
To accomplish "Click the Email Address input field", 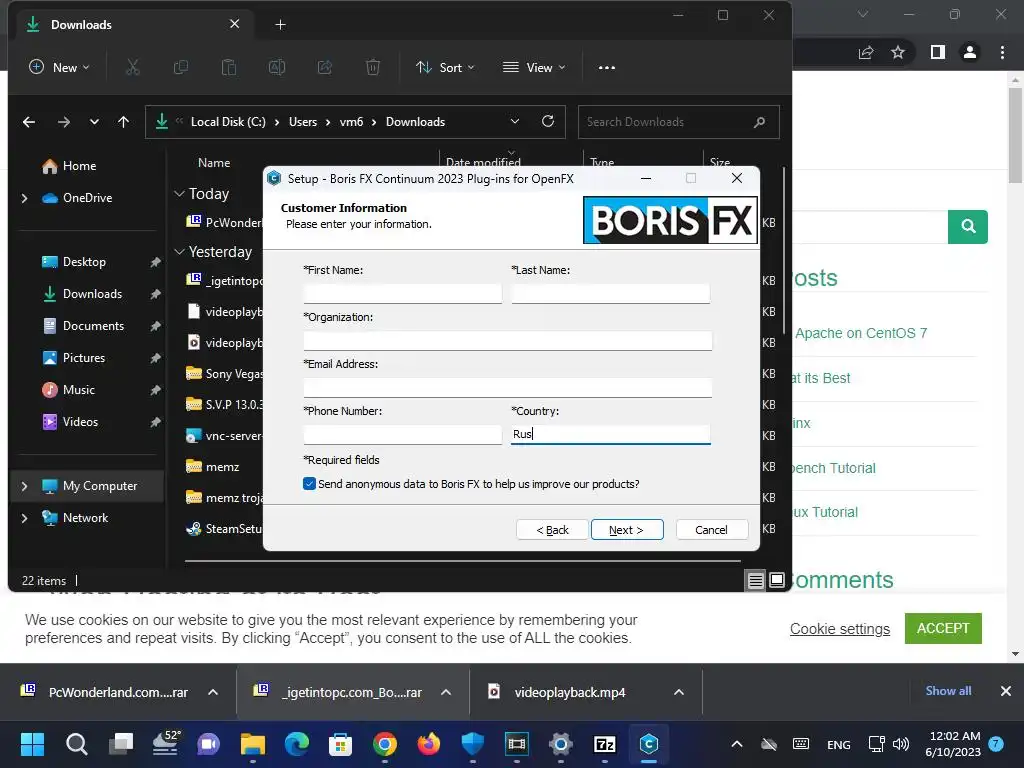I will point(507,387).
